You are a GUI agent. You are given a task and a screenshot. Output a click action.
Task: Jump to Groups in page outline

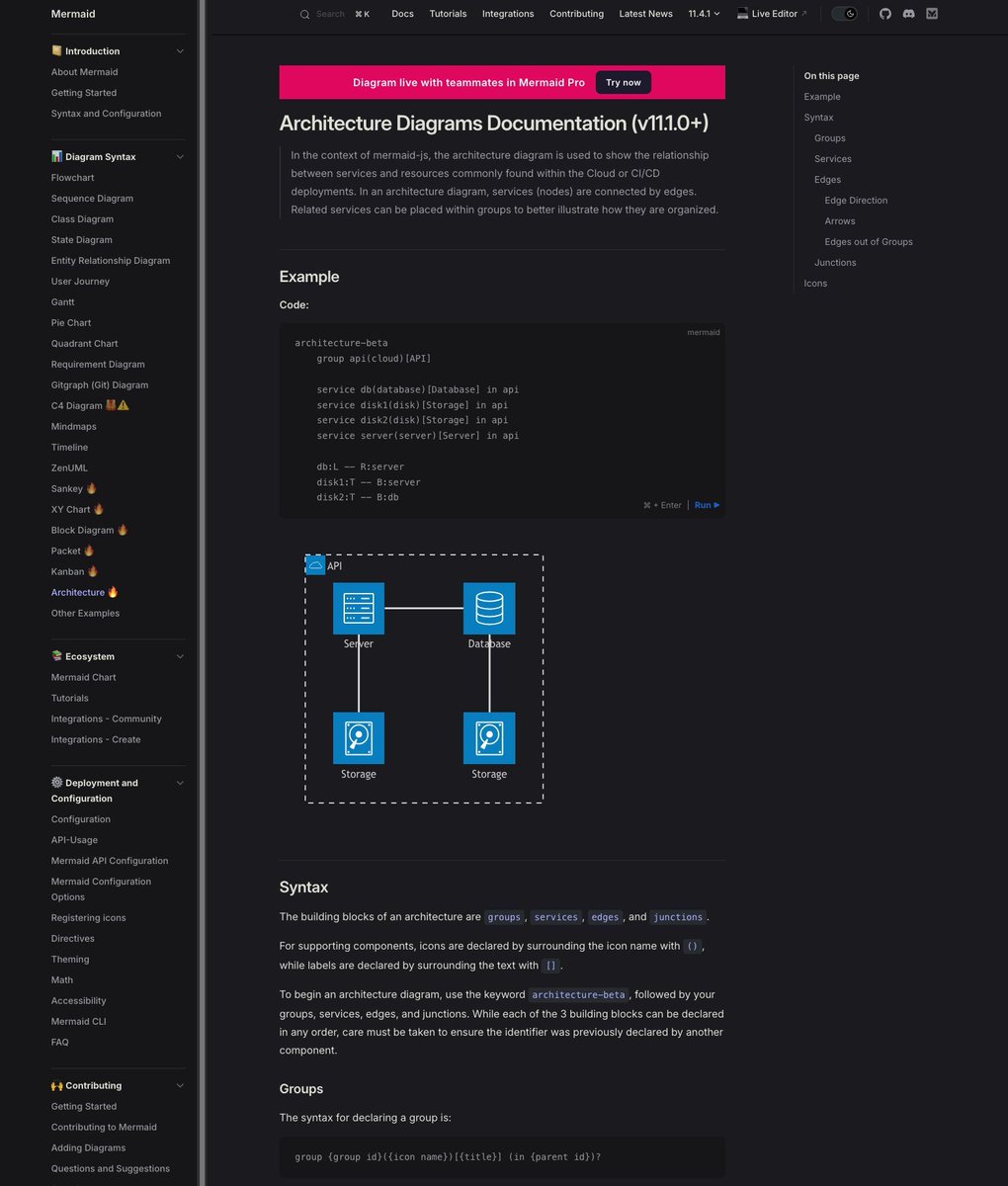click(x=830, y=138)
